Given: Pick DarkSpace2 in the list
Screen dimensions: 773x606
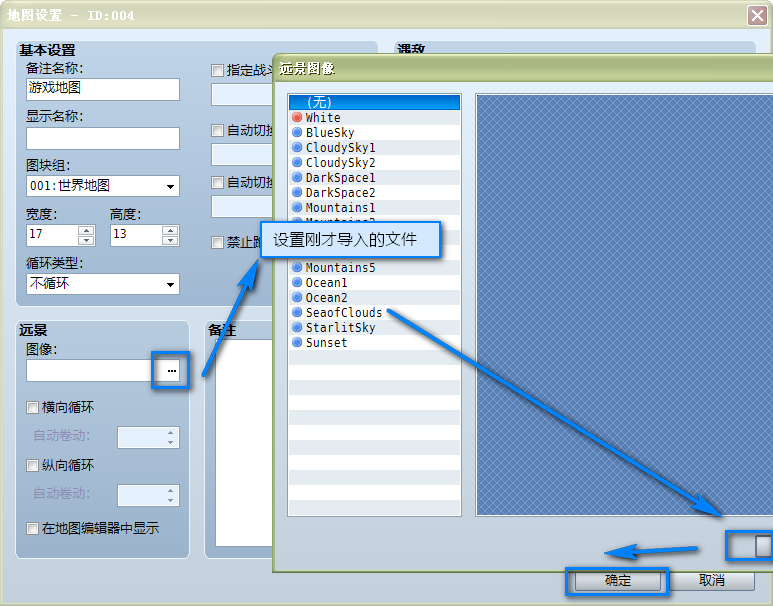Looking at the screenshot, I should (374, 192).
